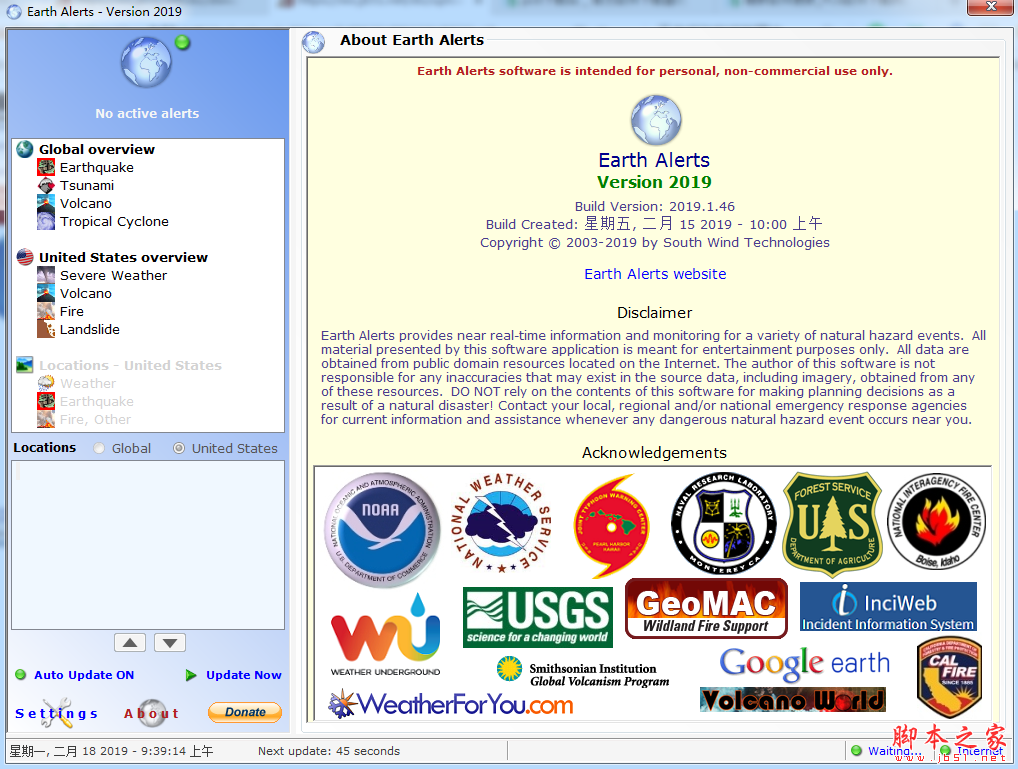The image size is (1018, 769).
Task: Click the Fire icon in United States overview
Action: pos(46,312)
